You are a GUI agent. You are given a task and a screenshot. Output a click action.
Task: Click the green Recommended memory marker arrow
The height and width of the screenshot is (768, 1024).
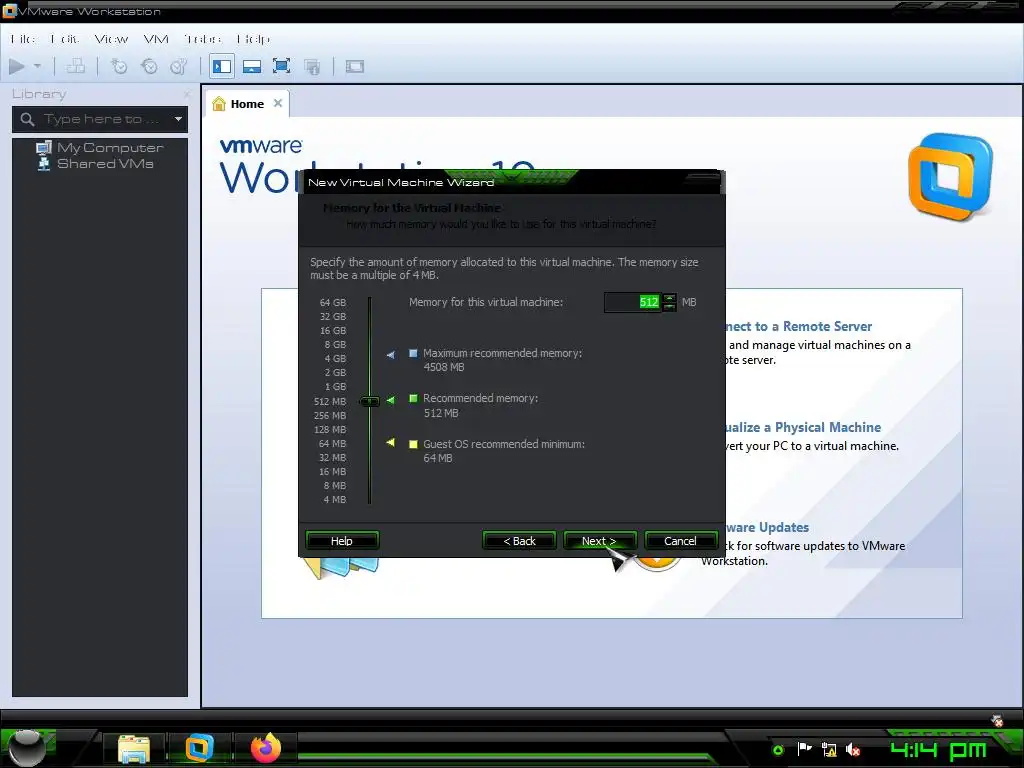(x=391, y=400)
